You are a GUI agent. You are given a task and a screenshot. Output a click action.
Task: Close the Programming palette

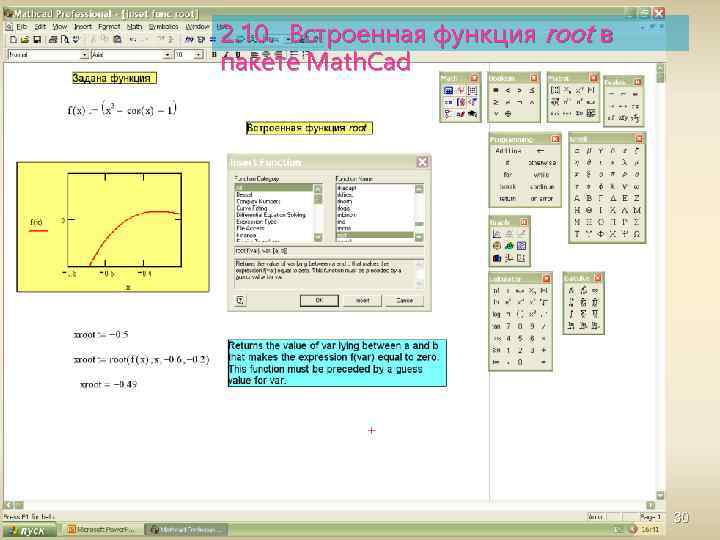click(x=555, y=139)
